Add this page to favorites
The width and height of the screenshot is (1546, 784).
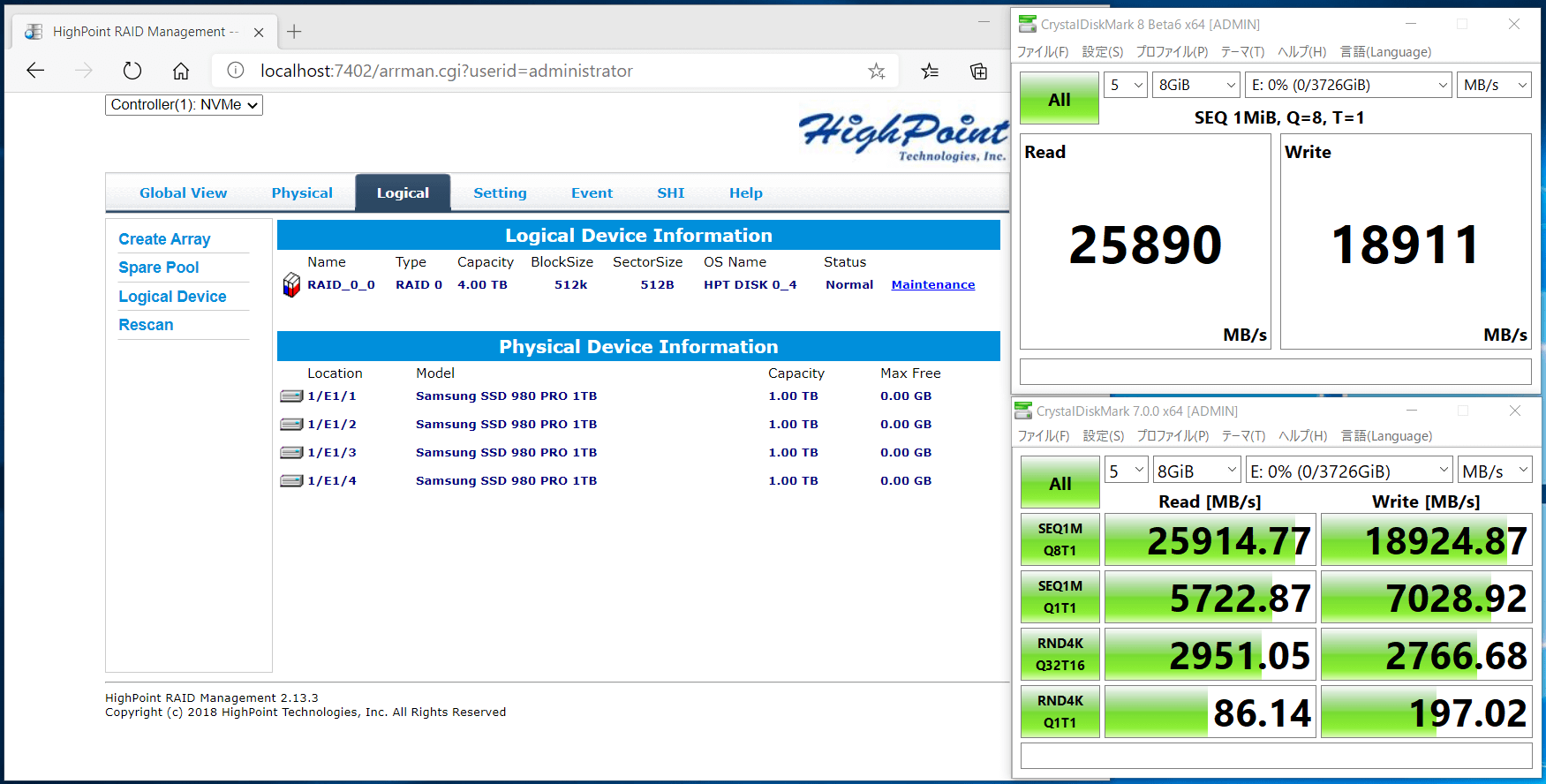(x=876, y=71)
